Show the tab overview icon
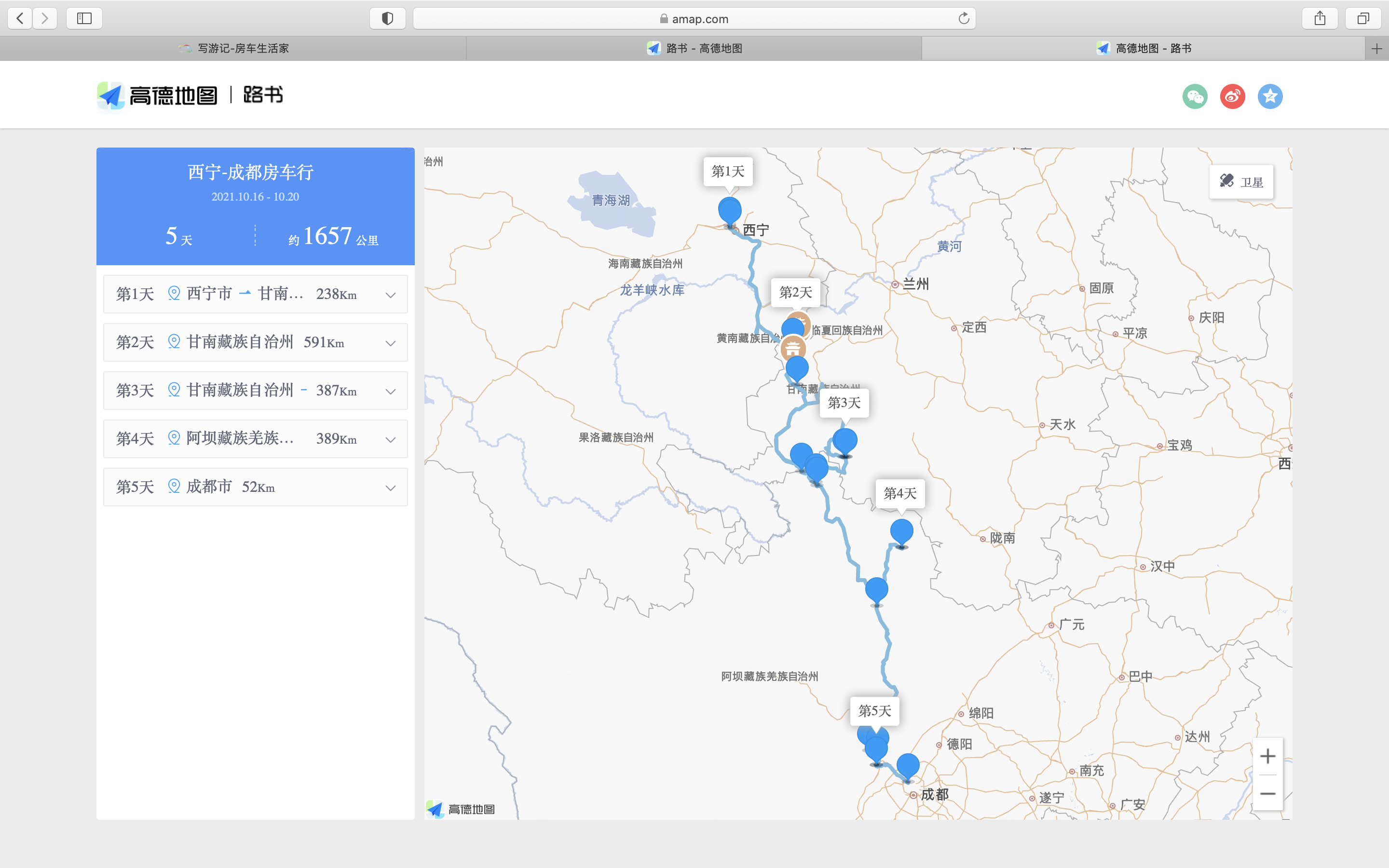 point(1363,18)
